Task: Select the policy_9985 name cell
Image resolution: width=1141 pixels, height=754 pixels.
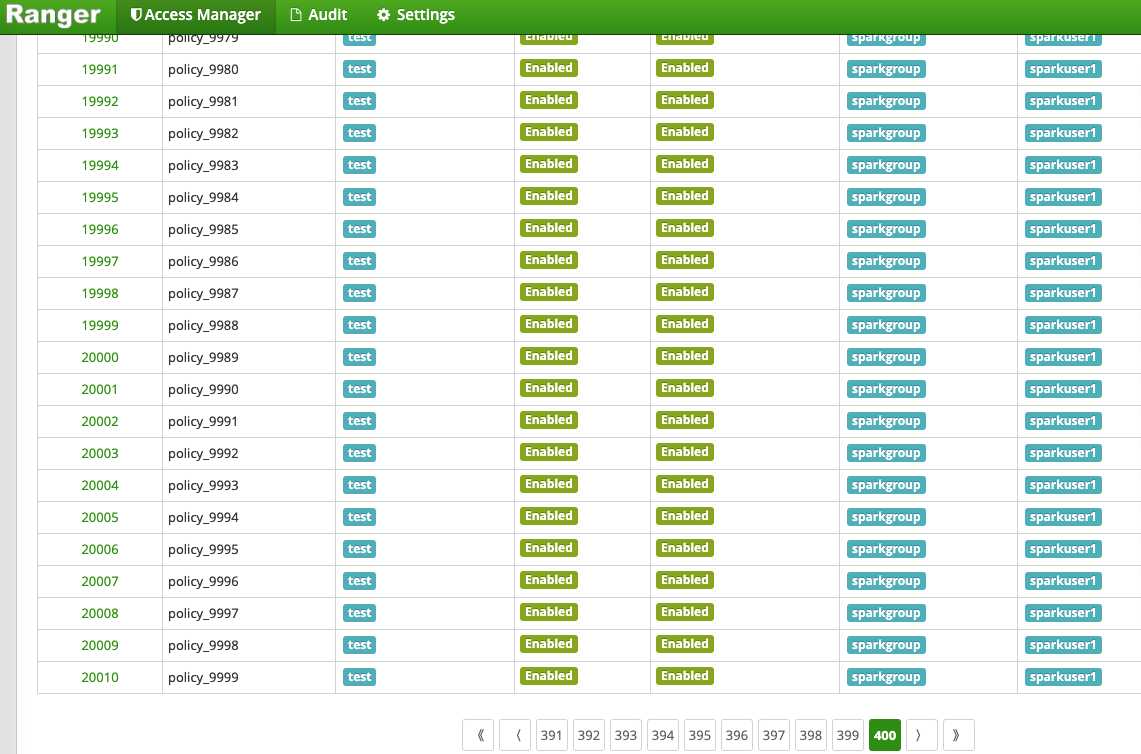Action: coord(249,229)
